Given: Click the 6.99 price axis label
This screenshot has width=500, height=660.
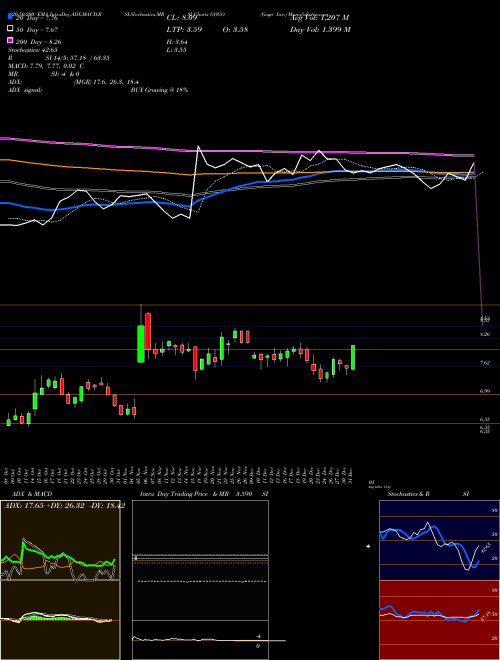Looking at the screenshot, I should pos(485,391).
